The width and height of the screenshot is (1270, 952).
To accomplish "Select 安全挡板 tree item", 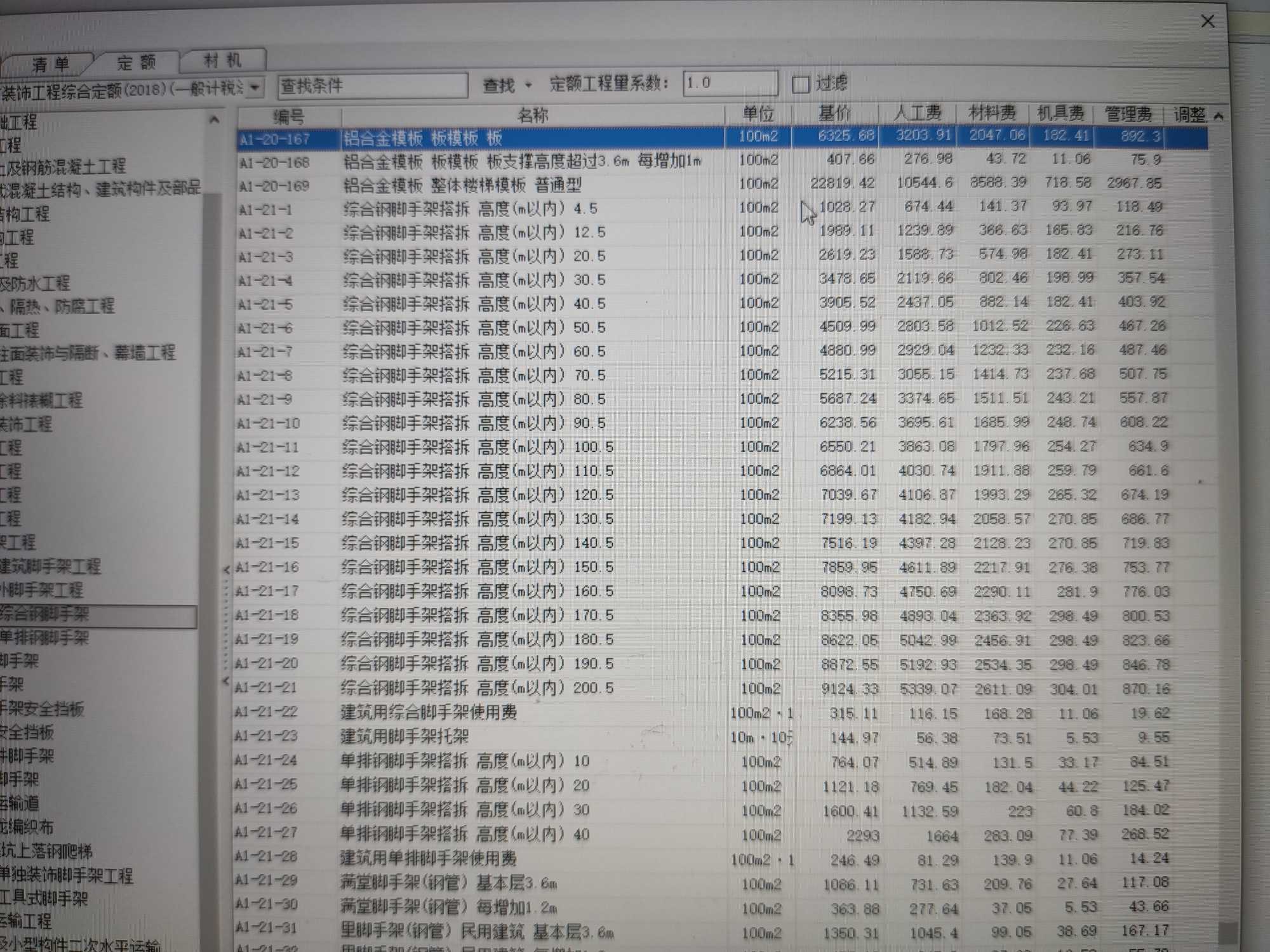I will 27,732.
